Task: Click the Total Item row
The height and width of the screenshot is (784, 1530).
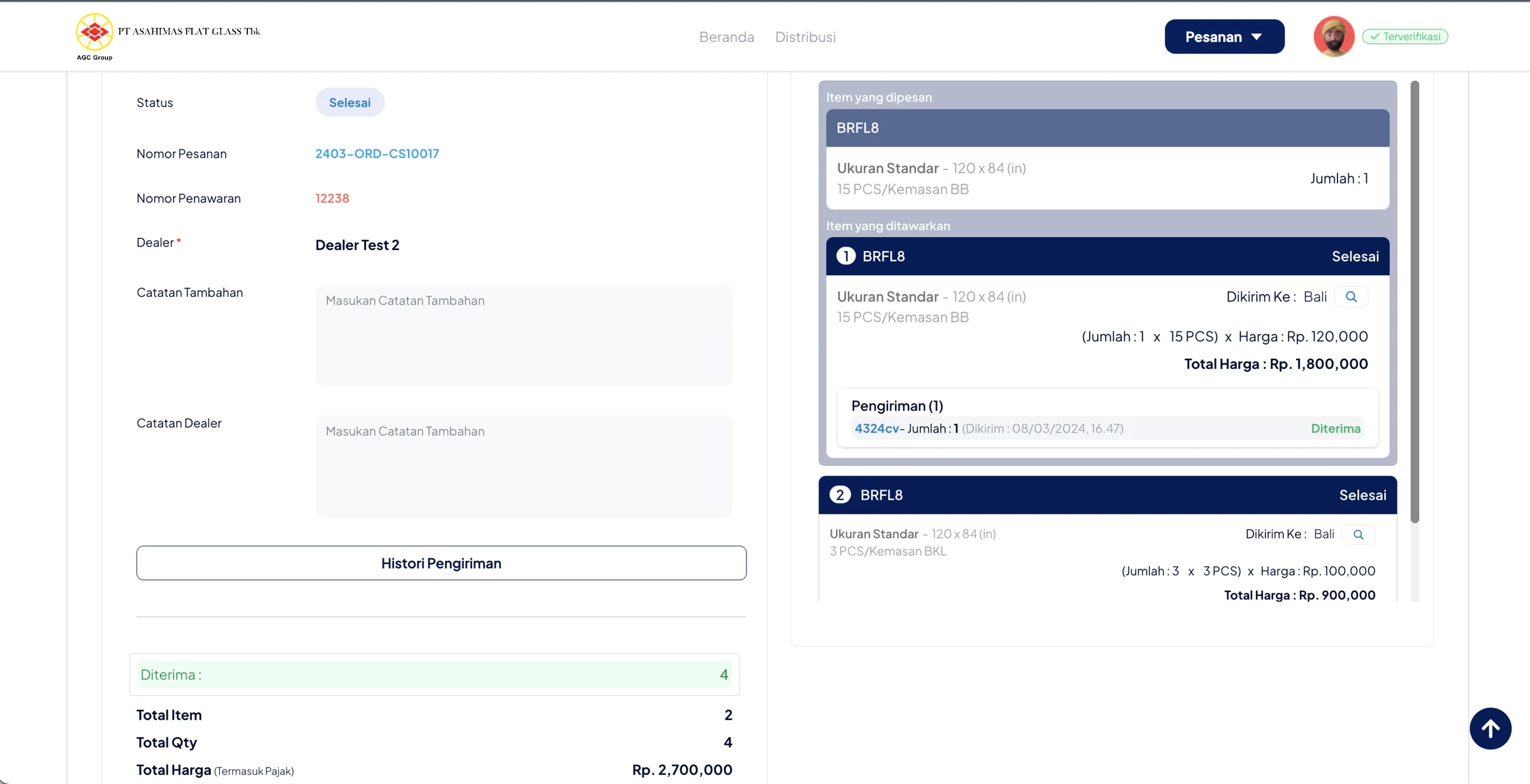Action: [434, 715]
